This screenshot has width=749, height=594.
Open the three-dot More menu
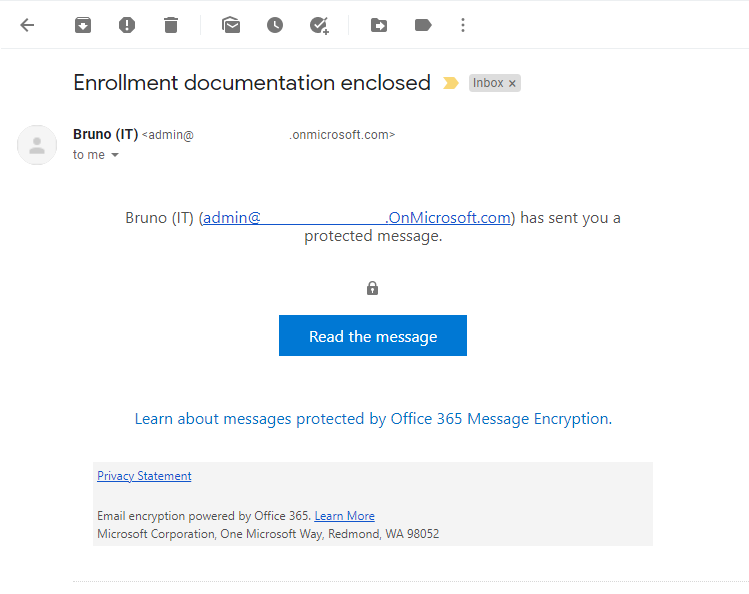tap(462, 25)
